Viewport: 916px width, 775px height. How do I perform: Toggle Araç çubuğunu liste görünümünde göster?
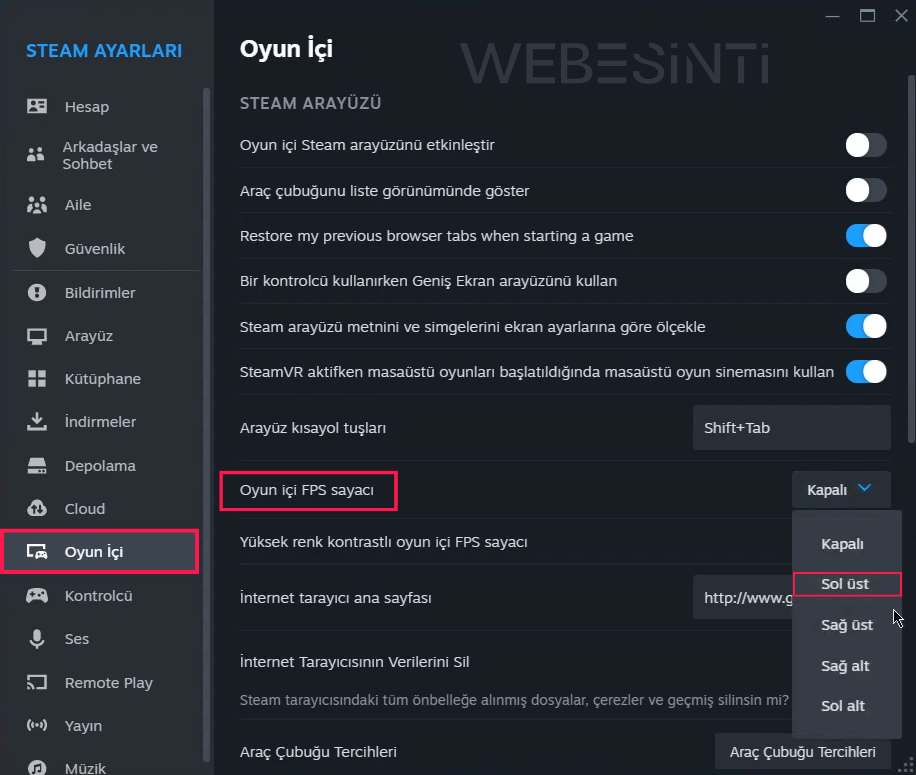pos(866,190)
